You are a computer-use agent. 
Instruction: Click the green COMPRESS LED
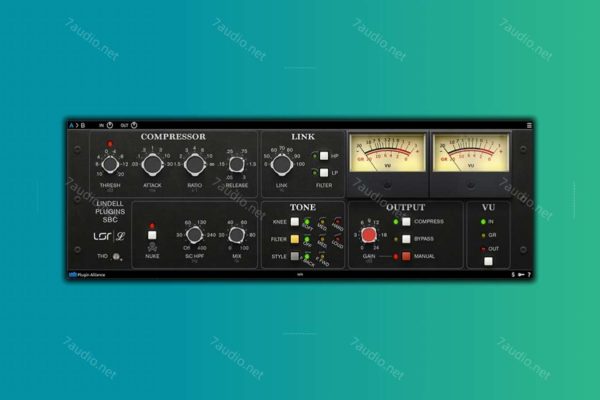coord(396,222)
